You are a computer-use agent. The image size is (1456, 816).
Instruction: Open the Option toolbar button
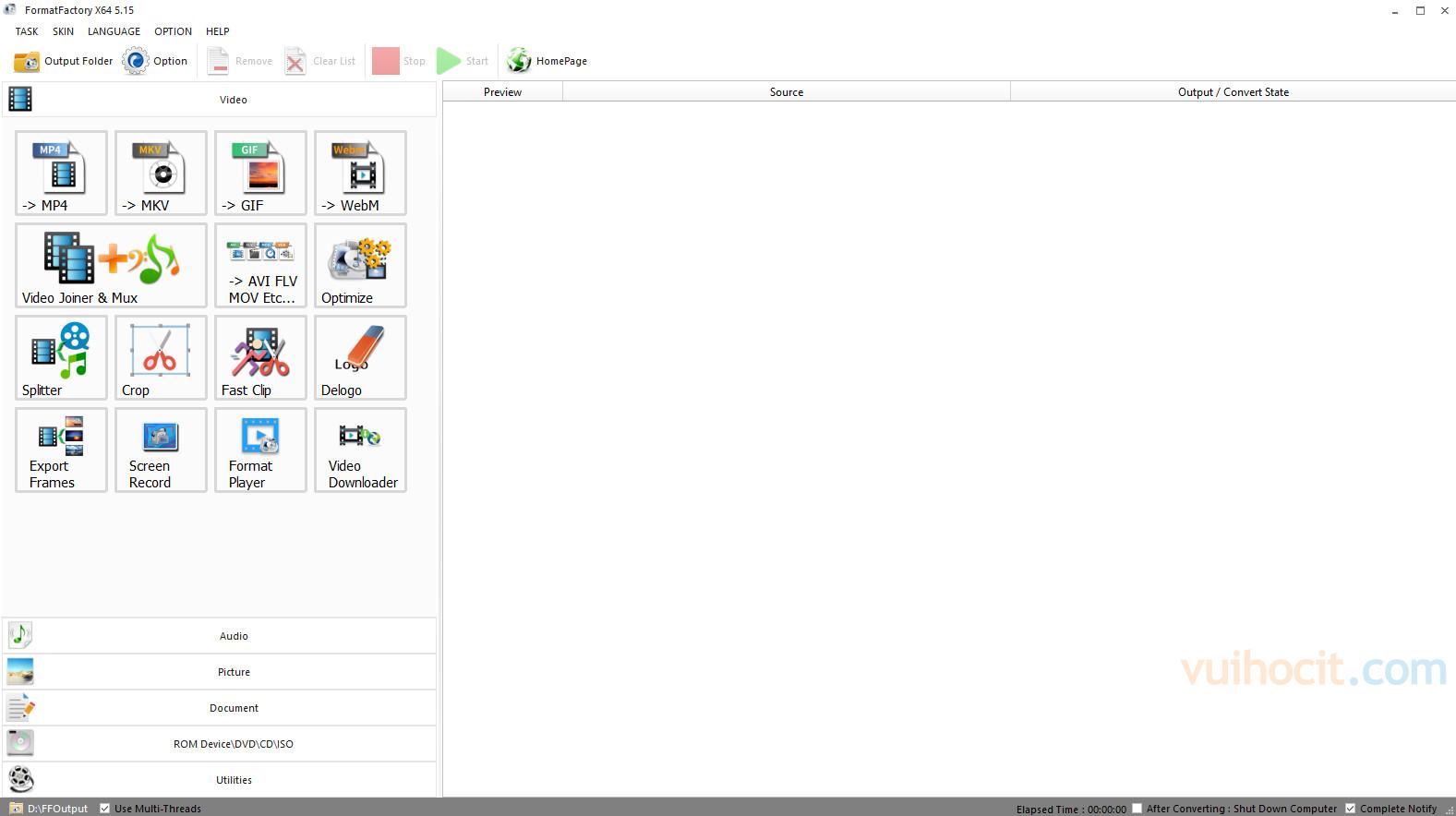(155, 61)
